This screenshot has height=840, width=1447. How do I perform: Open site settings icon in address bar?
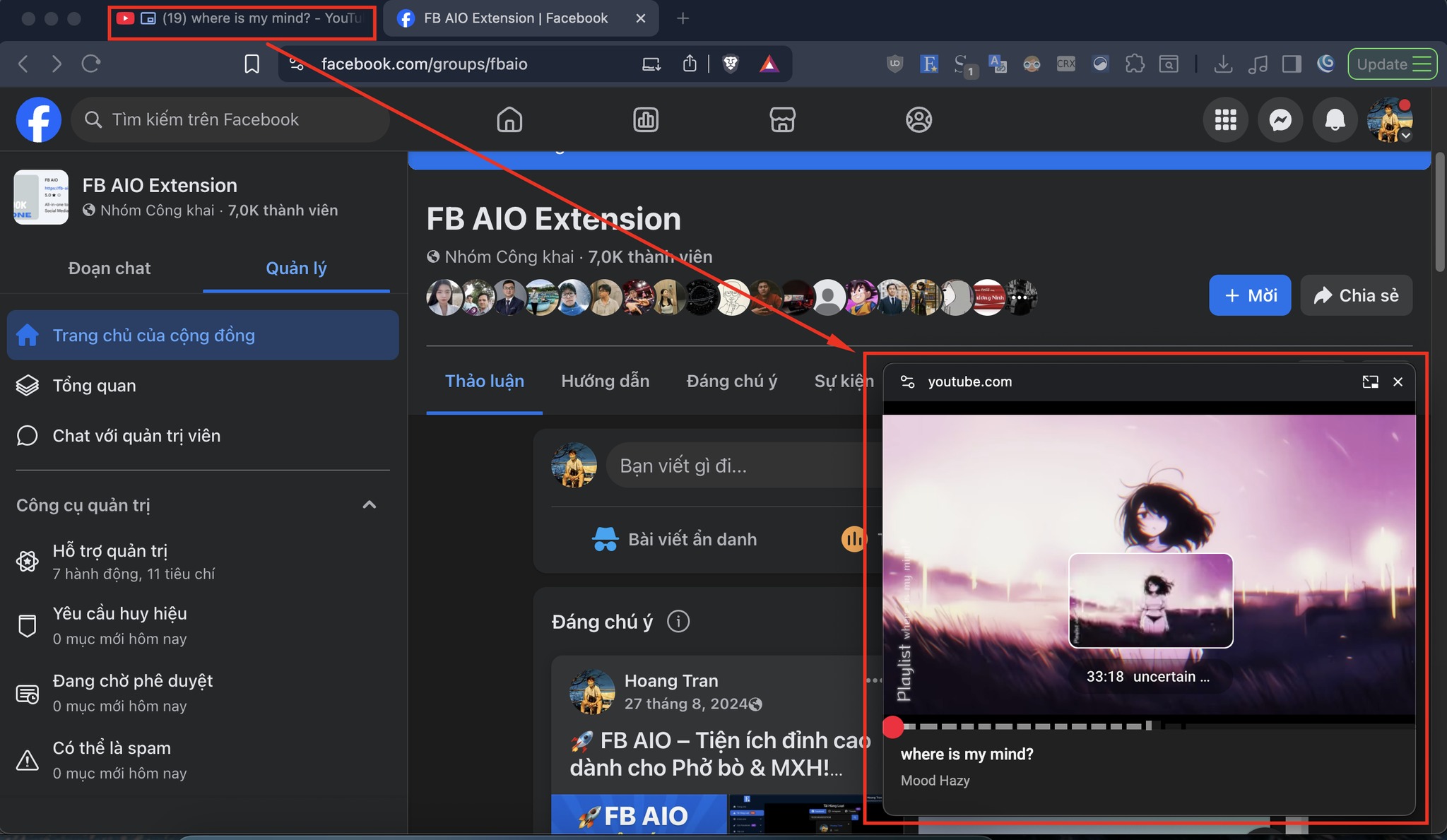(297, 64)
